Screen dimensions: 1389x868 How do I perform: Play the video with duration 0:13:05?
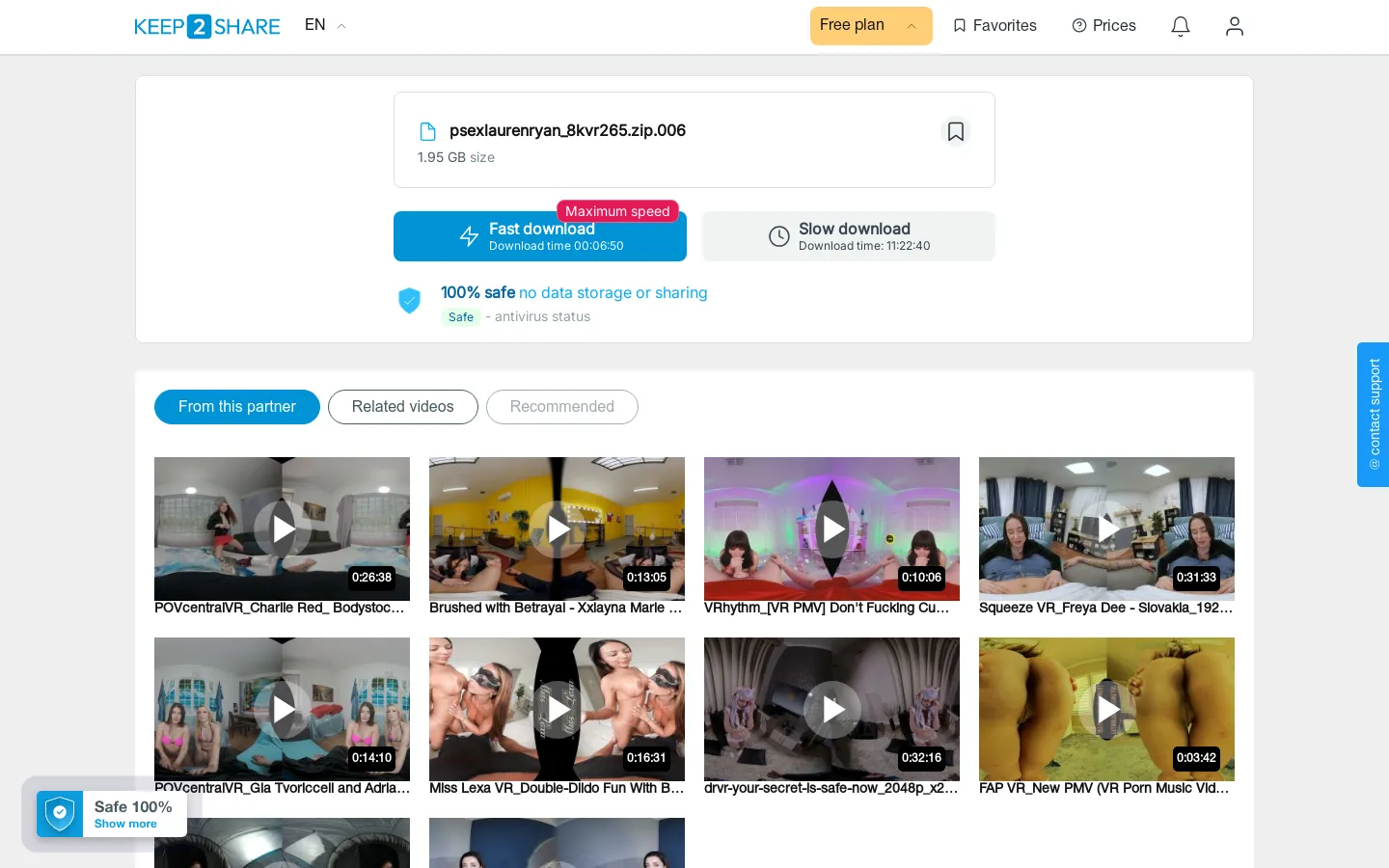point(558,529)
